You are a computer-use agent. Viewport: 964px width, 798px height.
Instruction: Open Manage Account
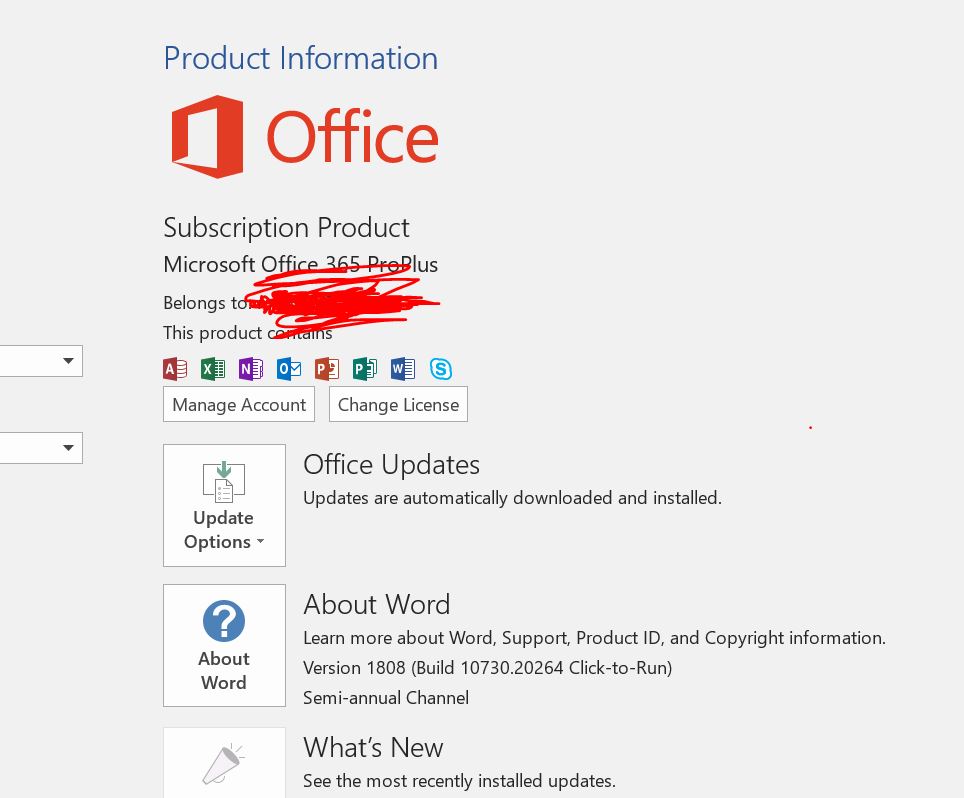coord(239,405)
